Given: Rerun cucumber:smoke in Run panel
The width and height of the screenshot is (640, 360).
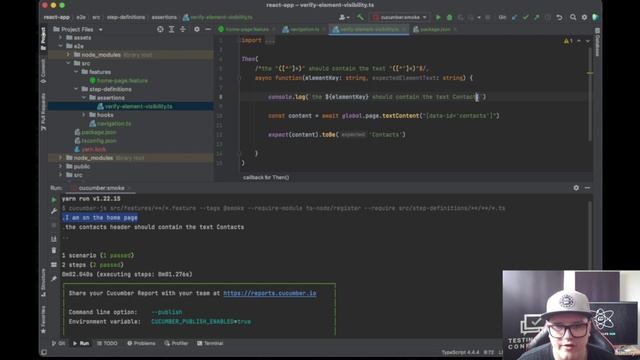Looking at the screenshot, I should pos(54,200).
